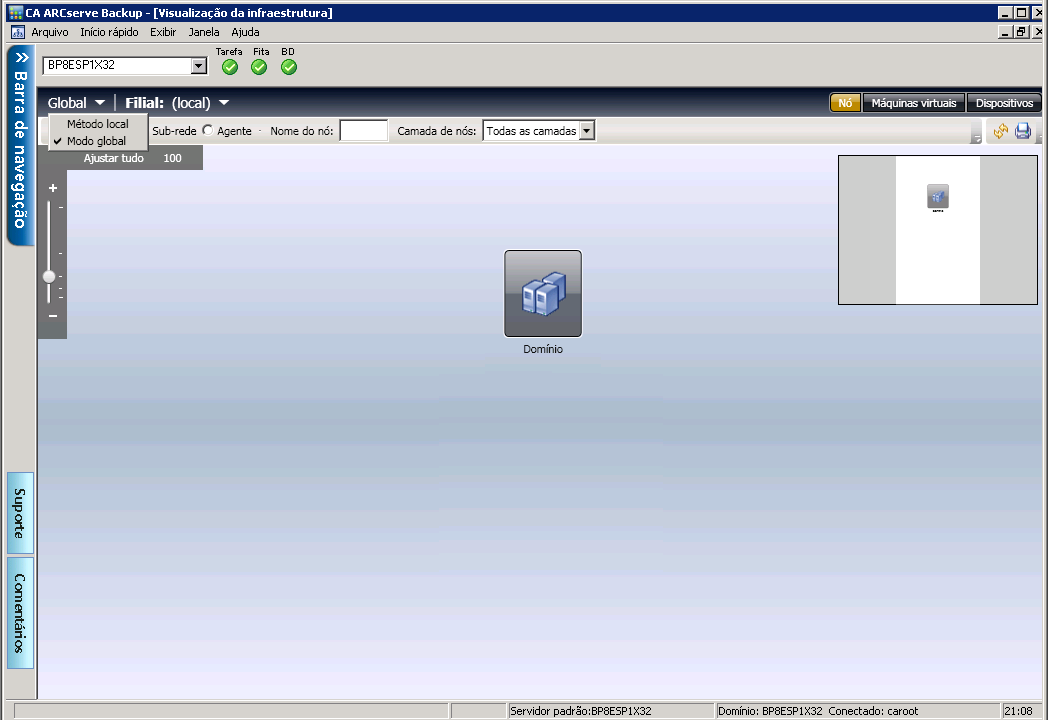Expand navigation bar via double chevron icon
Image resolution: width=1048 pixels, height=720 pixels.
coord(21,57)
